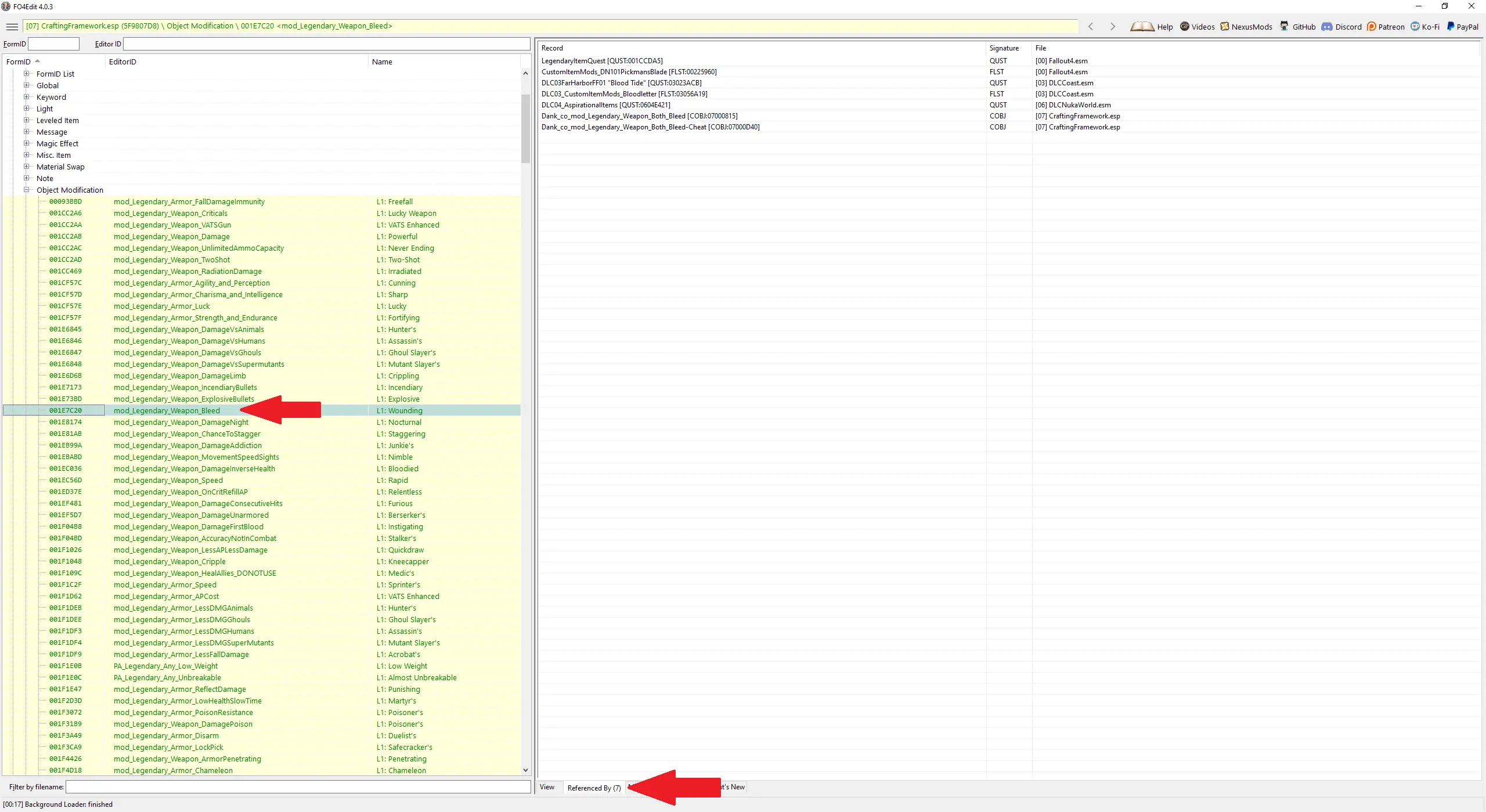Focus the Editor ID search field

pyautogui.click(x=326, y=44)
